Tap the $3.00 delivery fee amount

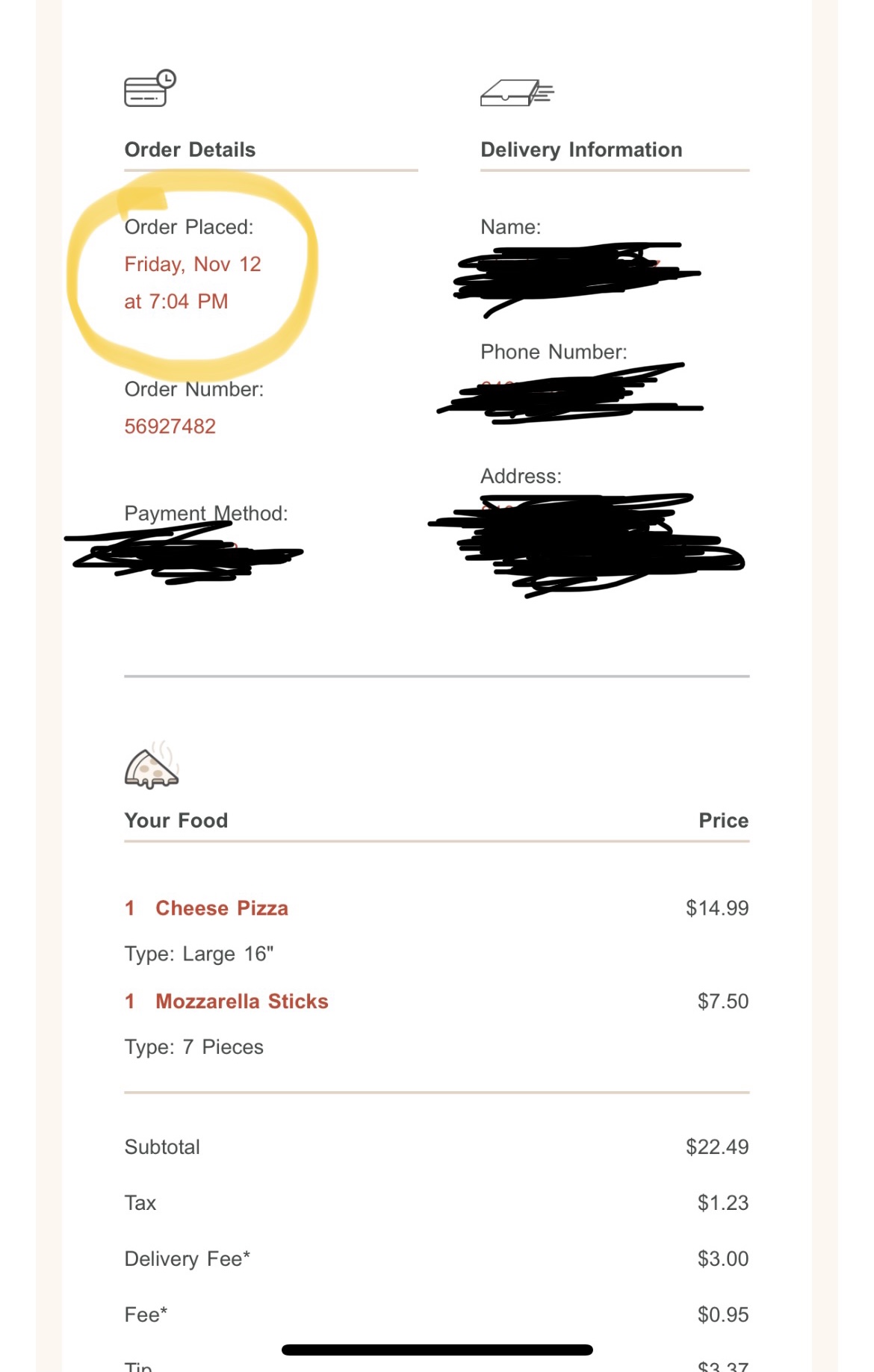(x=722, y=1259)
